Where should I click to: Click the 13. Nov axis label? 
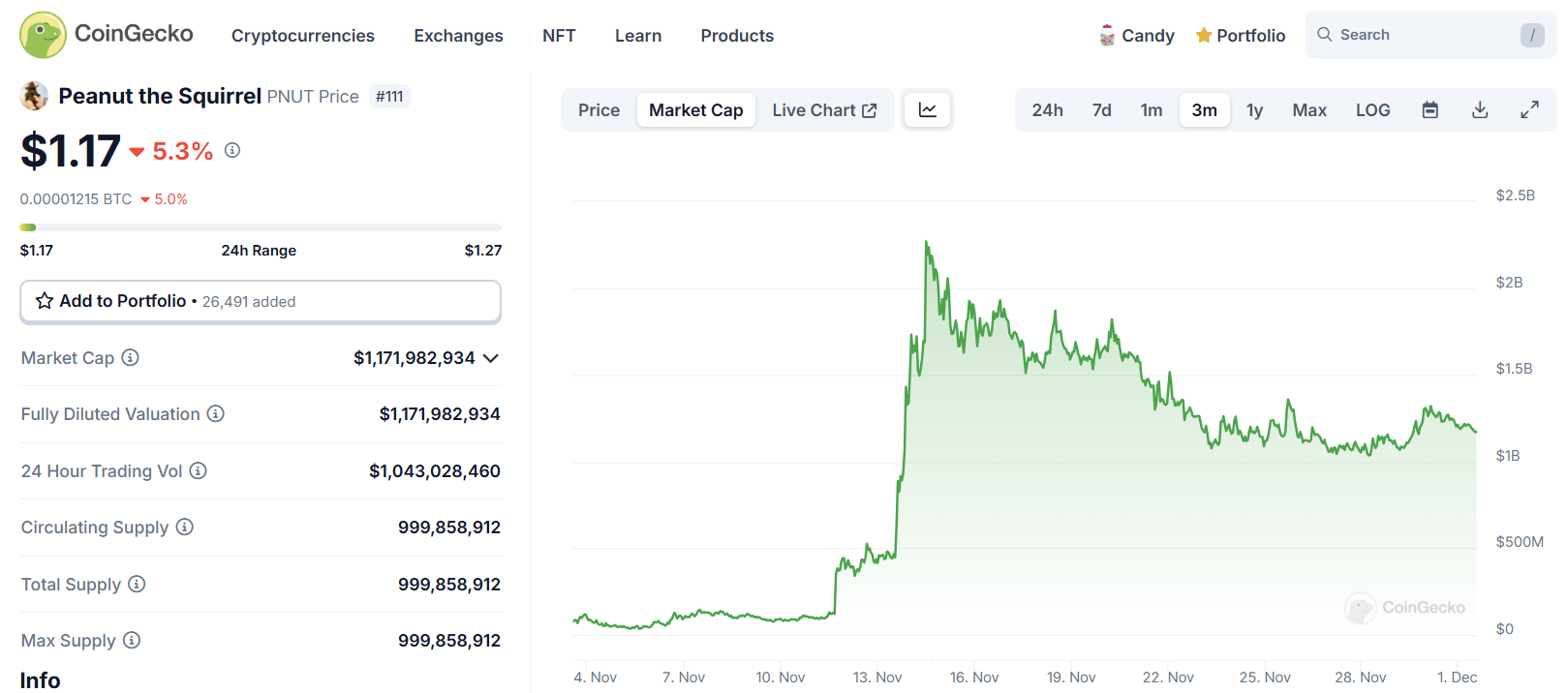click(877, 678)
